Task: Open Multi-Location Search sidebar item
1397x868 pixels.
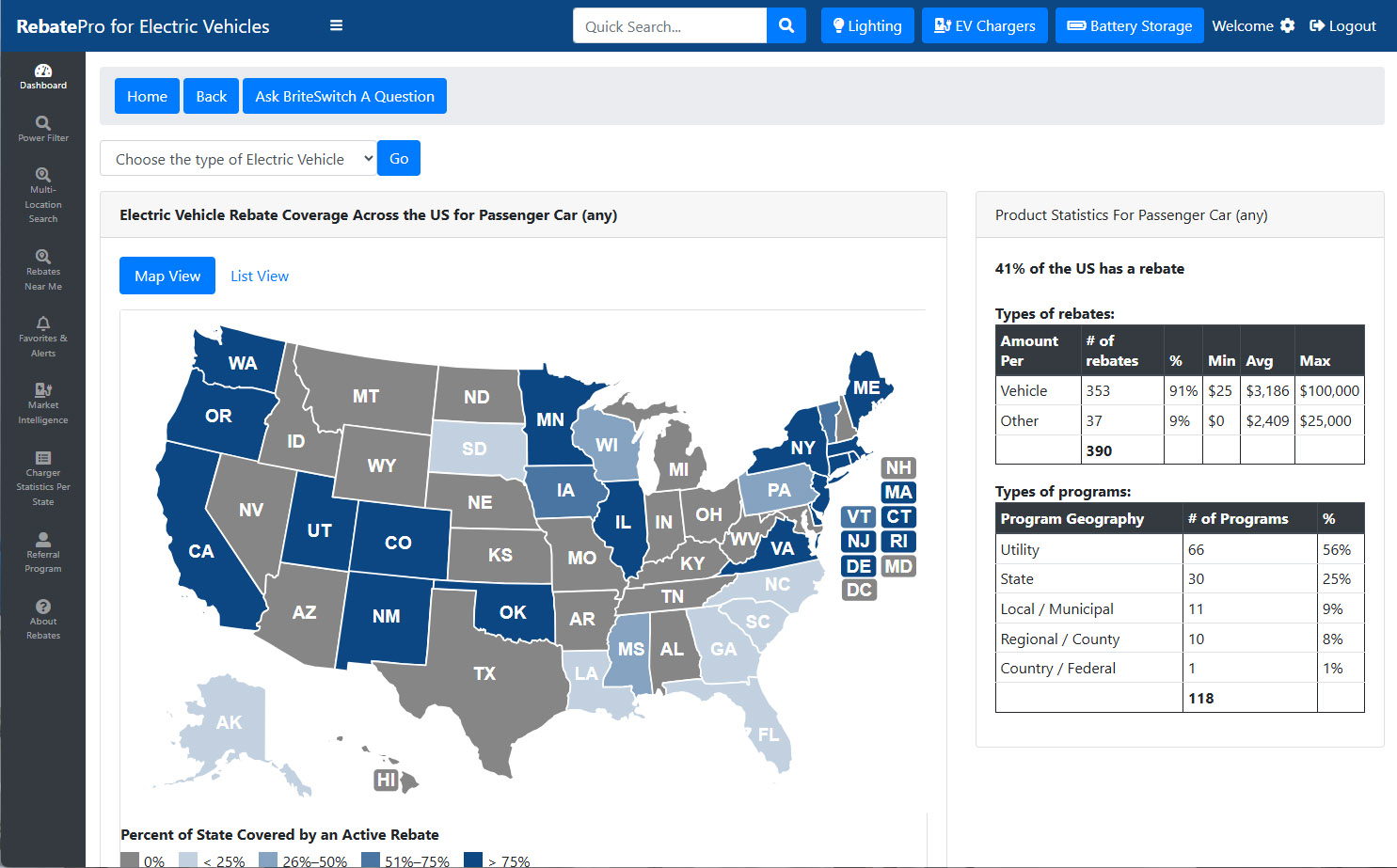Action: (x=42, y=196)
